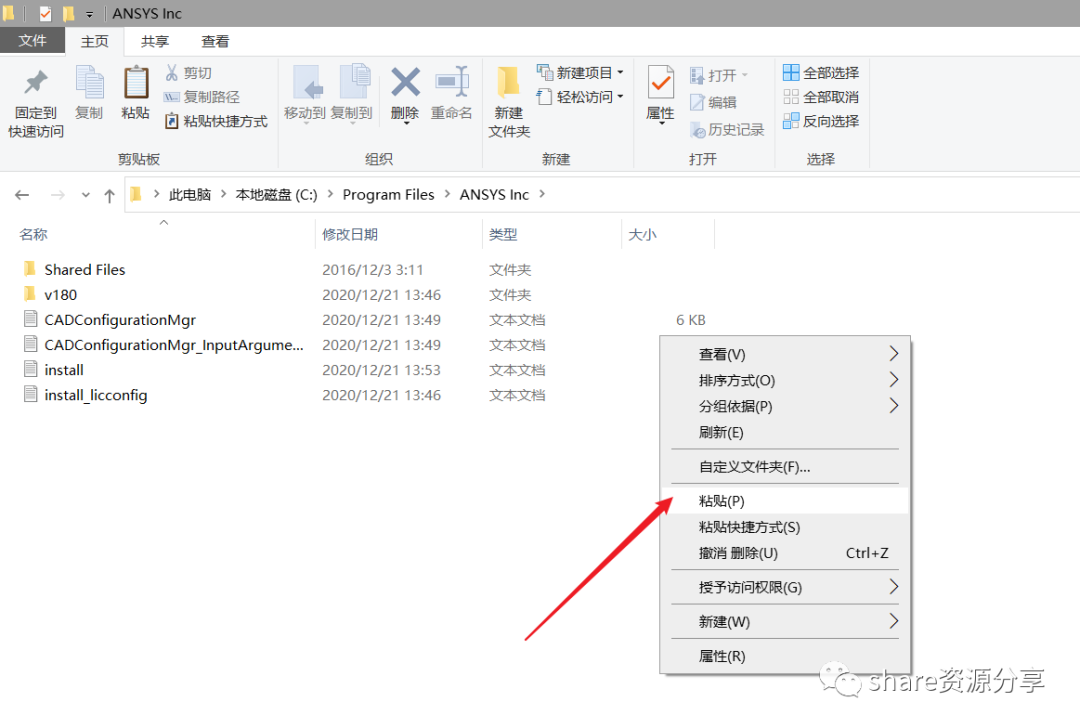Go forward with the right arrow

58,195
